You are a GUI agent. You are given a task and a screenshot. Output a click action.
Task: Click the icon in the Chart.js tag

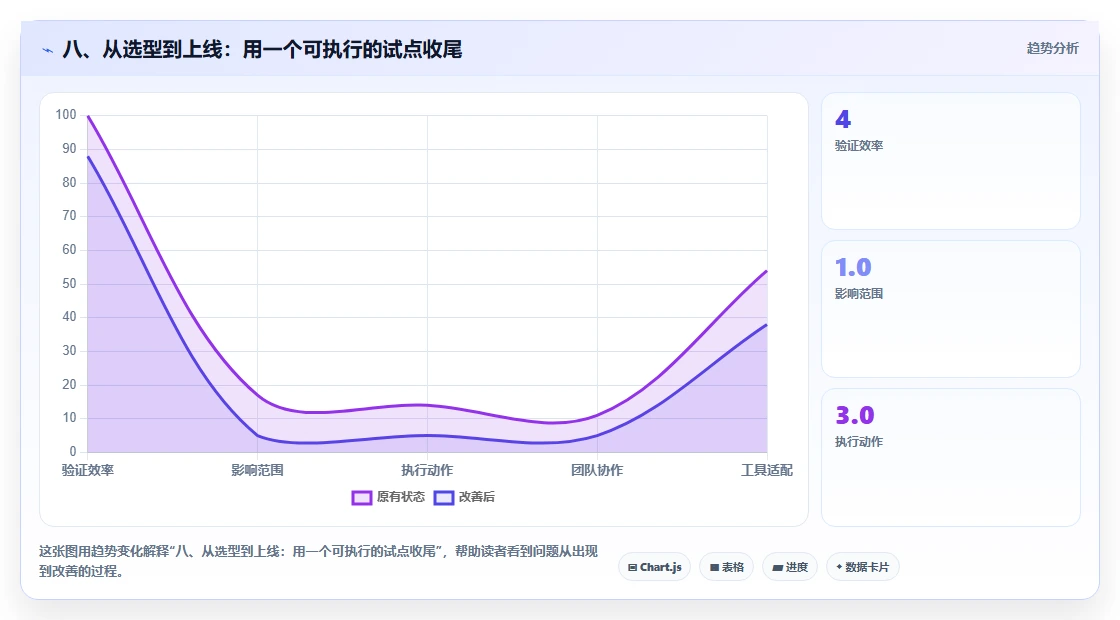tap(632, 568)
